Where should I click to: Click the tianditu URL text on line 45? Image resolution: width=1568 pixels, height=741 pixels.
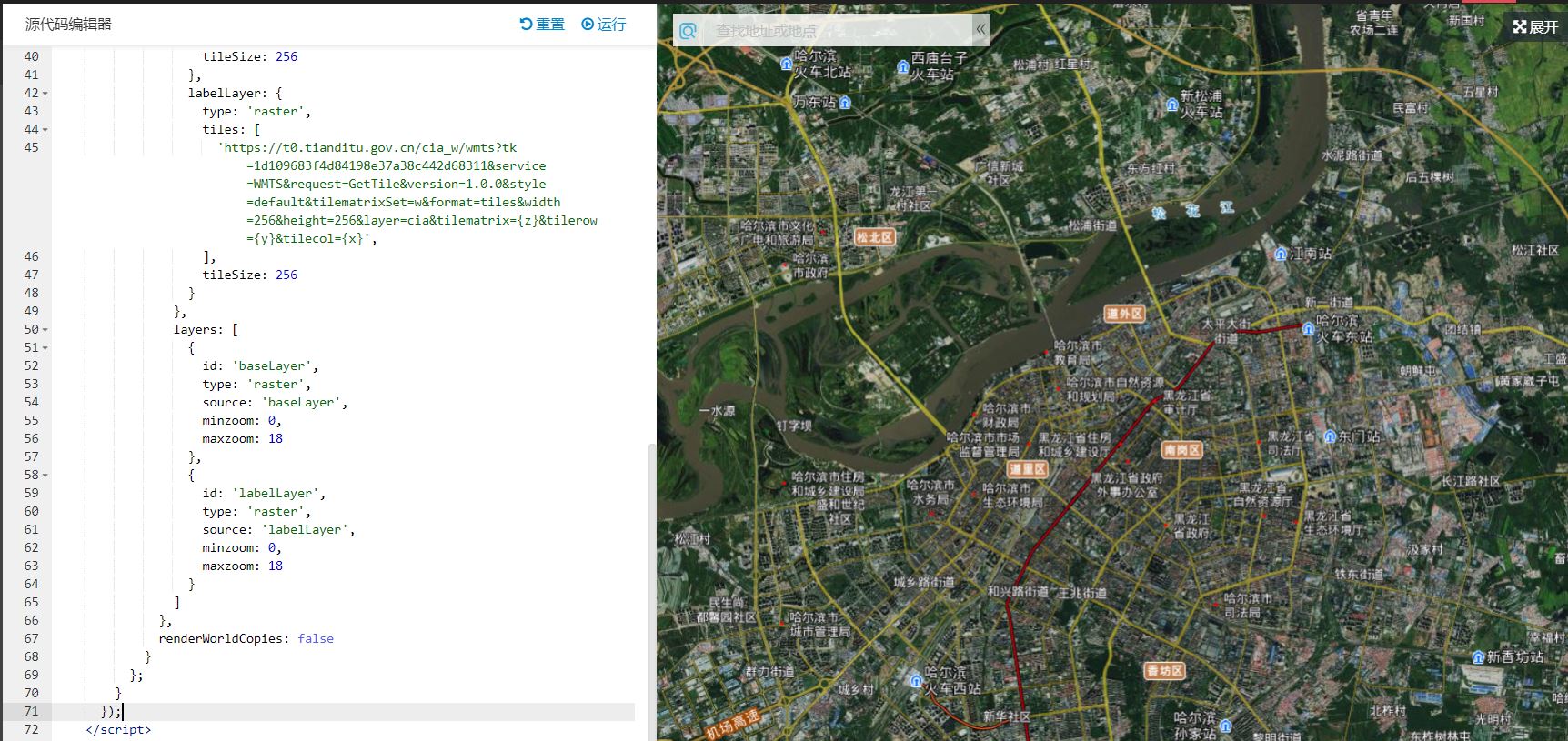(x=407, y=193)
